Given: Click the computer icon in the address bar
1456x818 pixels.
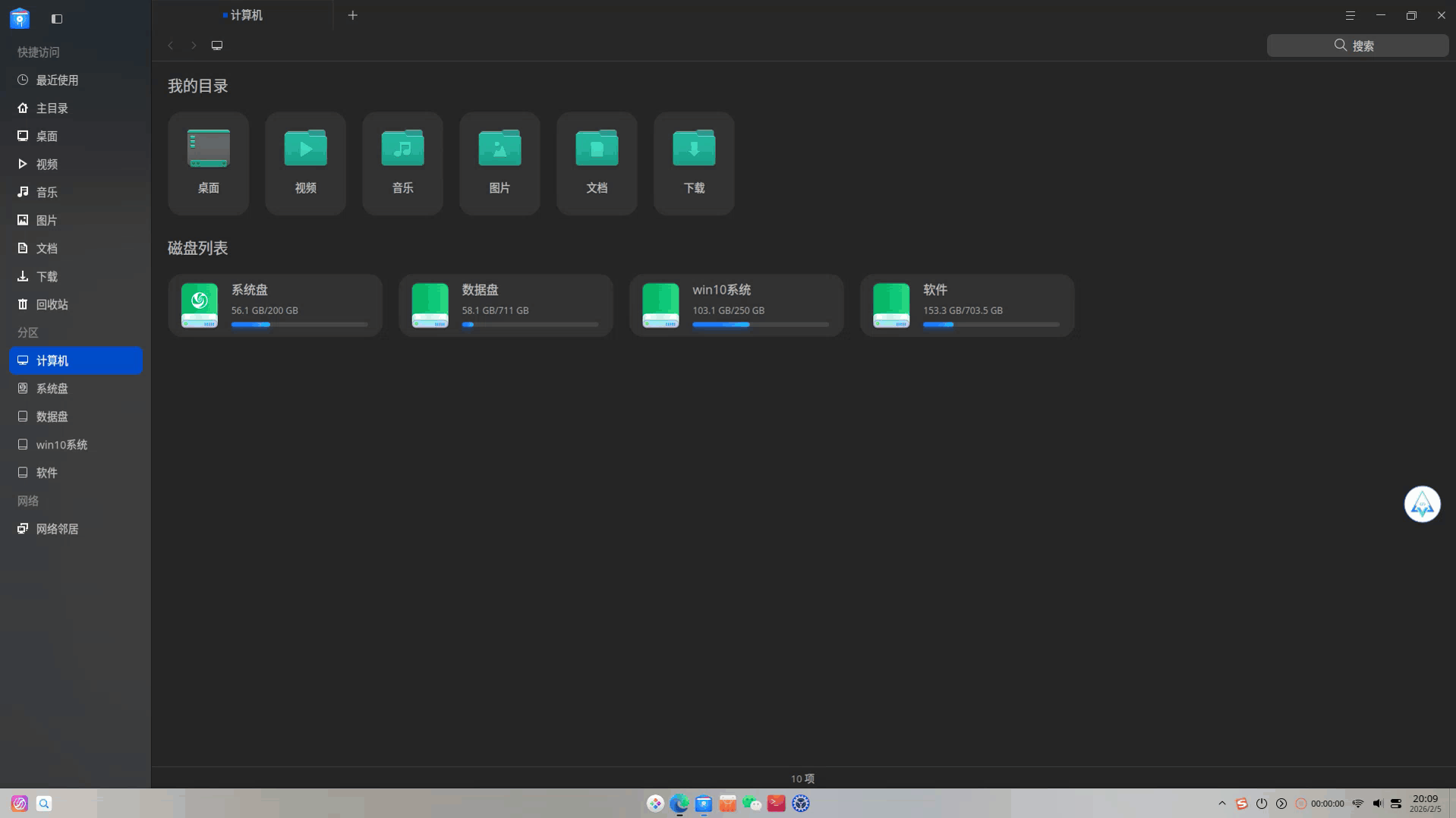Looking at the screenshot, I should click(x=217, y=46).
